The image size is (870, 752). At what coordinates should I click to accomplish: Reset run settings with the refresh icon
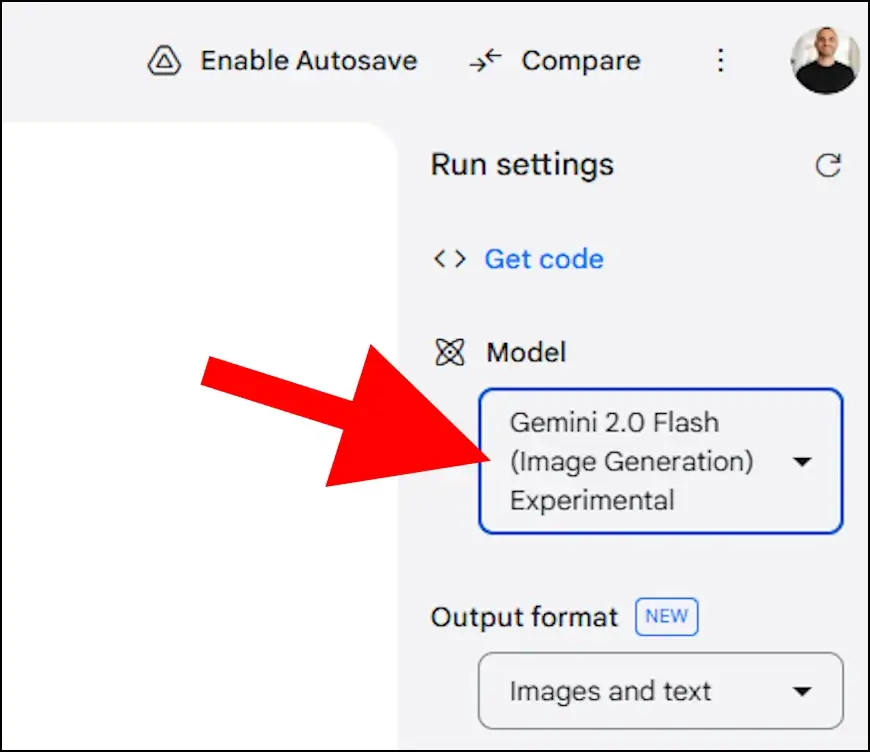828,165
